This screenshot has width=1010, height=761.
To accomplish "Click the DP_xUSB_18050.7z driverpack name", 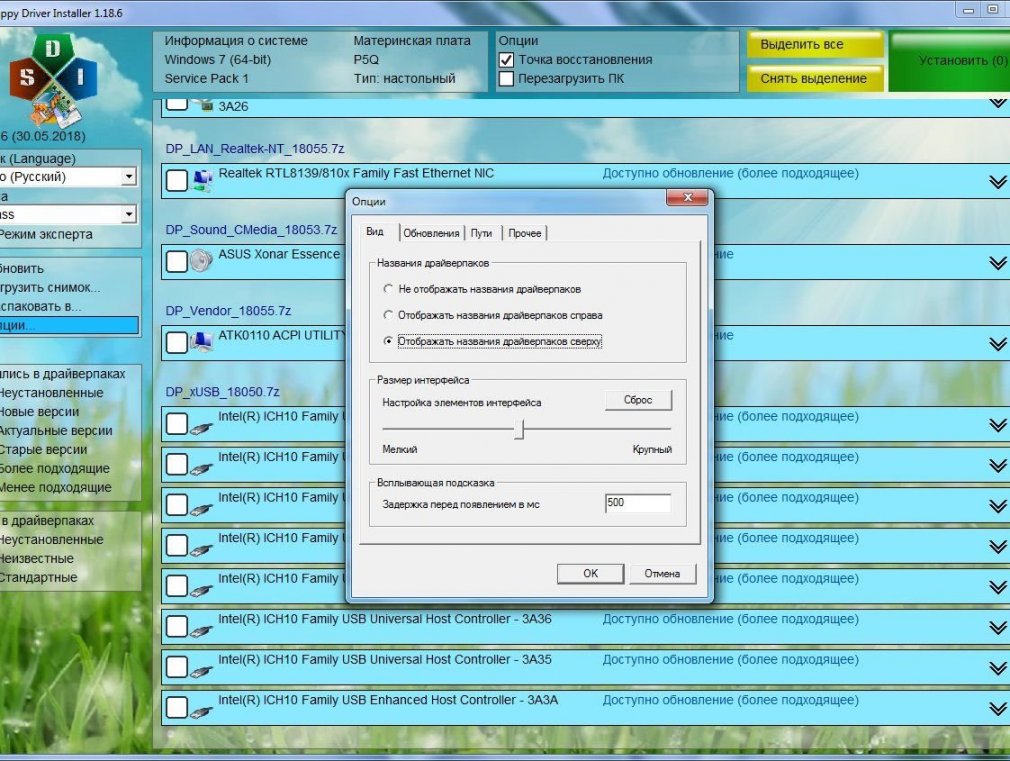I will 222,392.
